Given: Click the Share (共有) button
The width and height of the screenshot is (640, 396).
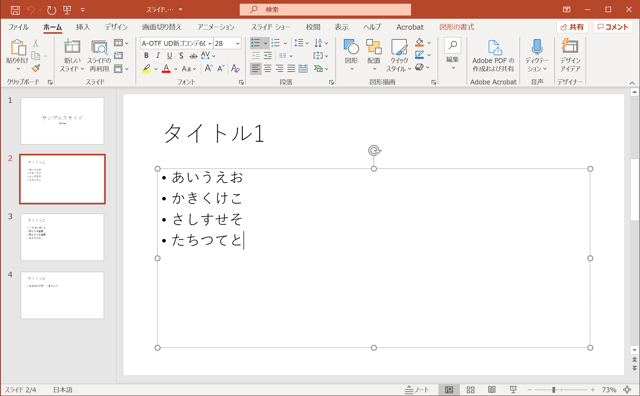Looking at the screenshot, I should [x=572, y=27].
